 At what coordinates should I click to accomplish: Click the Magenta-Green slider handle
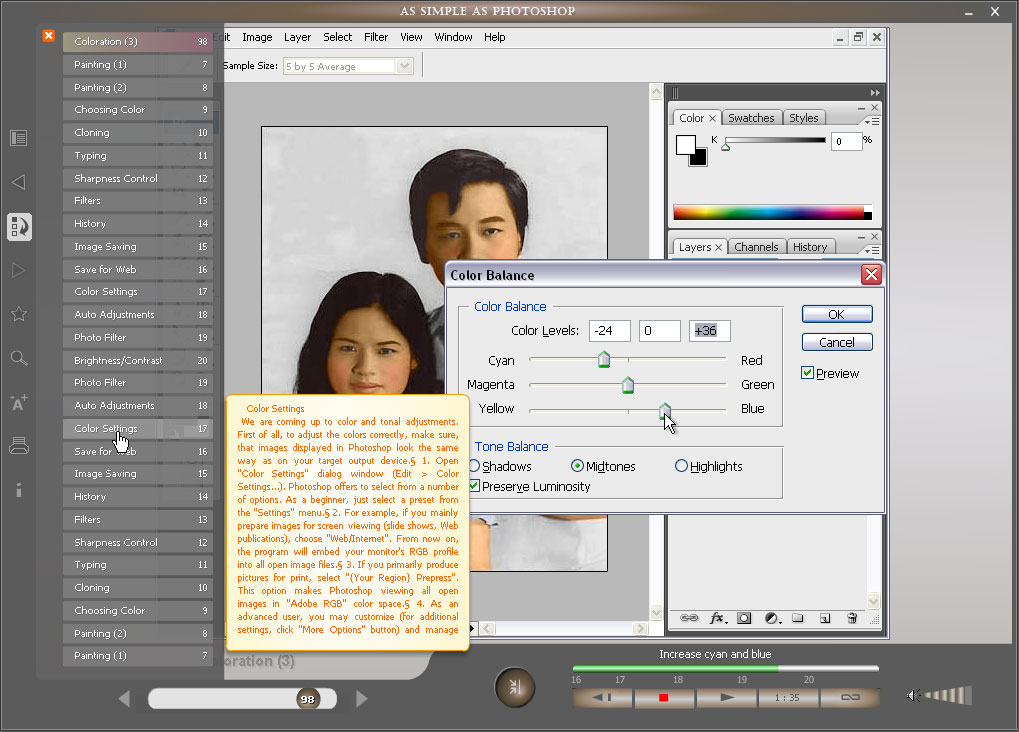point(628,385)
